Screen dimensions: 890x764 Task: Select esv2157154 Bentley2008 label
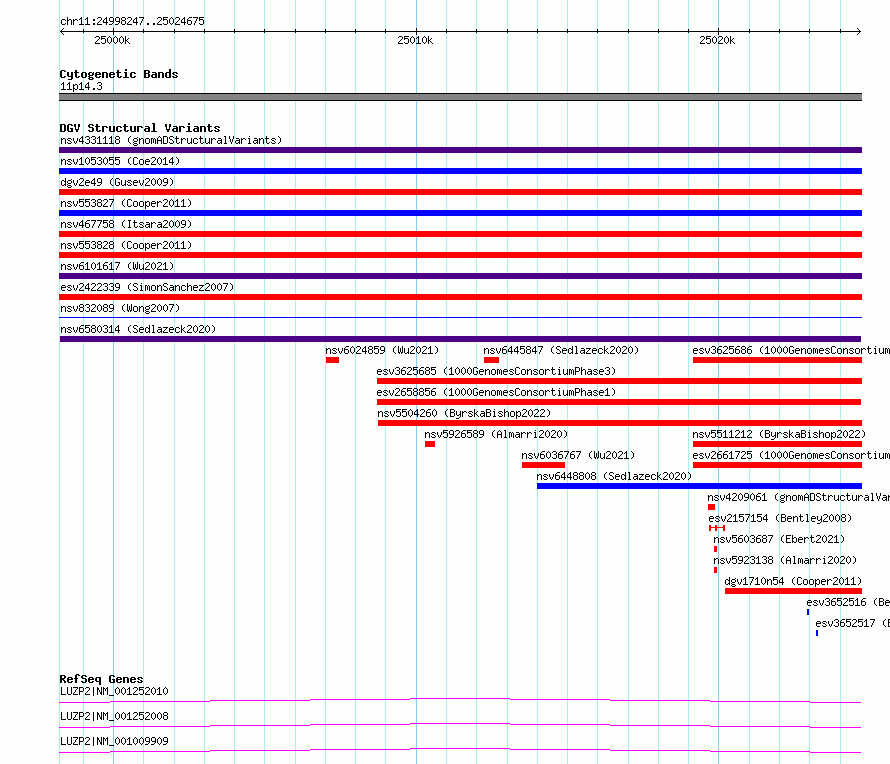pyautogui.click(x=780, y=518)
